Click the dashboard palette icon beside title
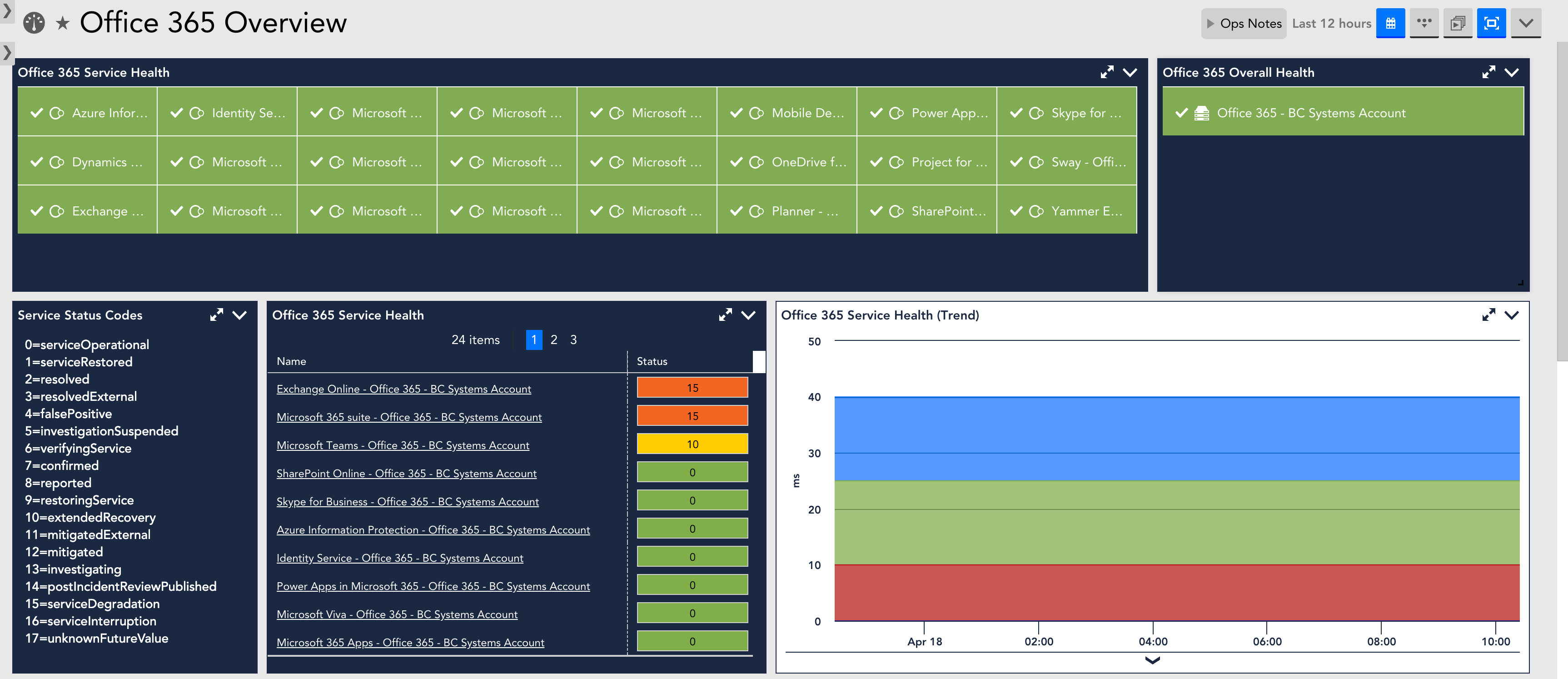The width and height of the screenshot is (1568, 679). click(x=34, y=23)
